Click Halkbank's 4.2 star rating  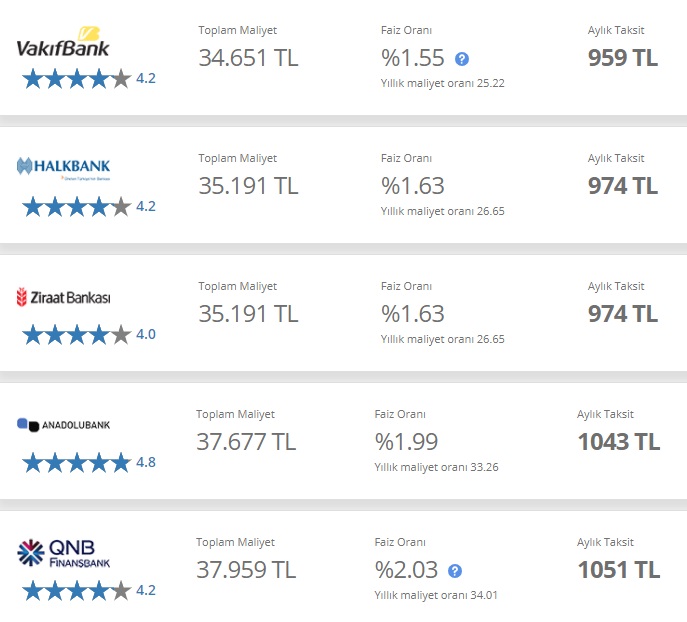pyautogui.click(x=89, y=207)
